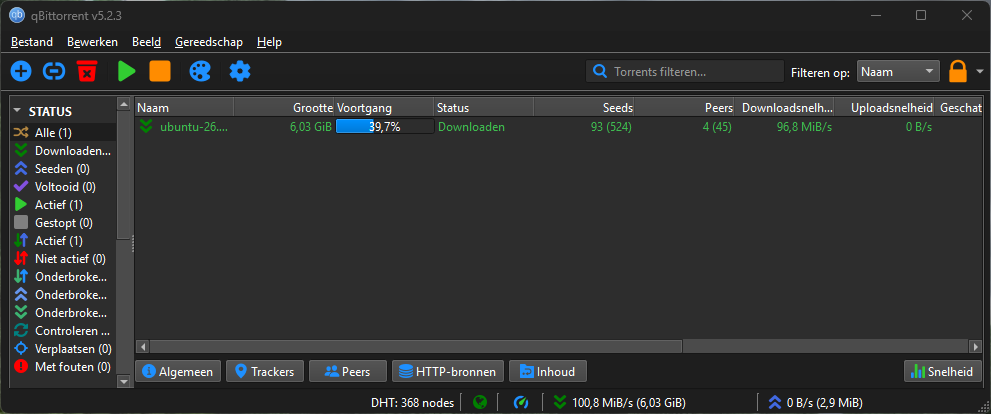Open the Help menu
The width and height of the screenshot is (991, 414).
point(269,42)
